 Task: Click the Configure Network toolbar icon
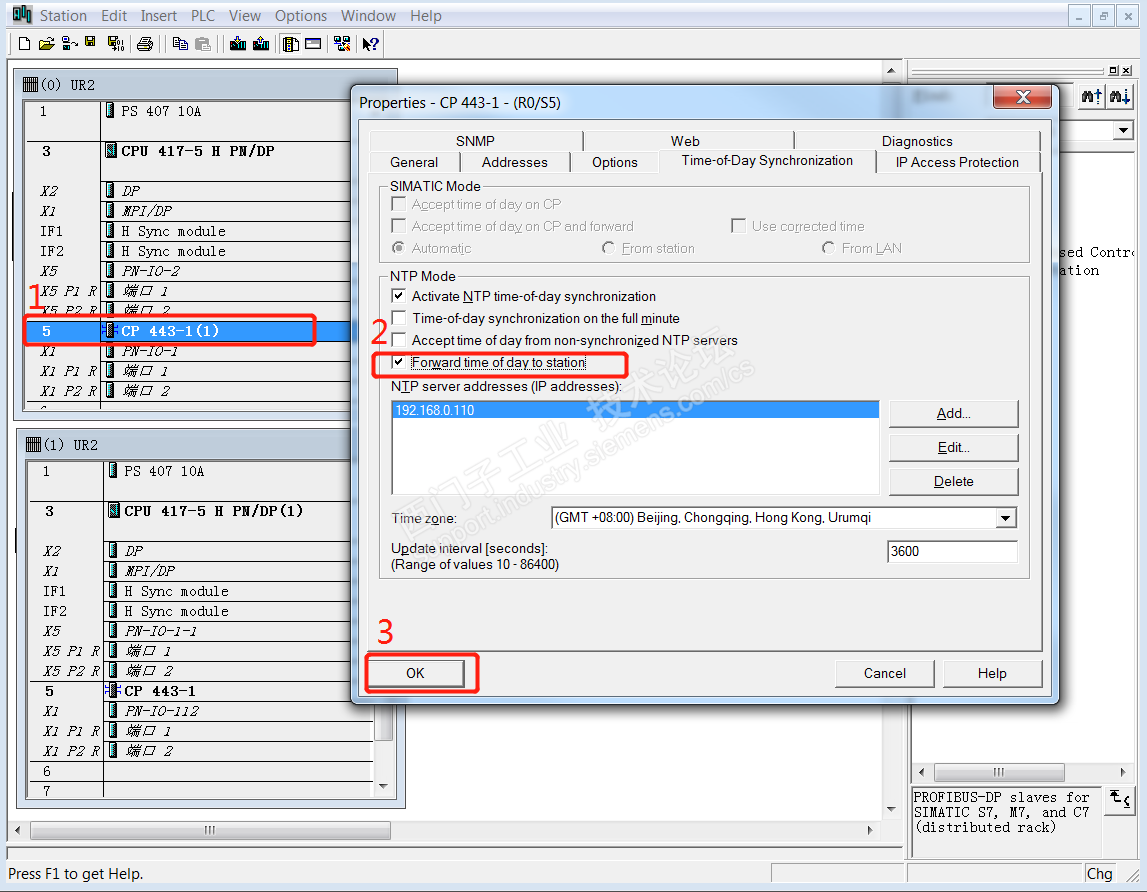pos(342,44)
